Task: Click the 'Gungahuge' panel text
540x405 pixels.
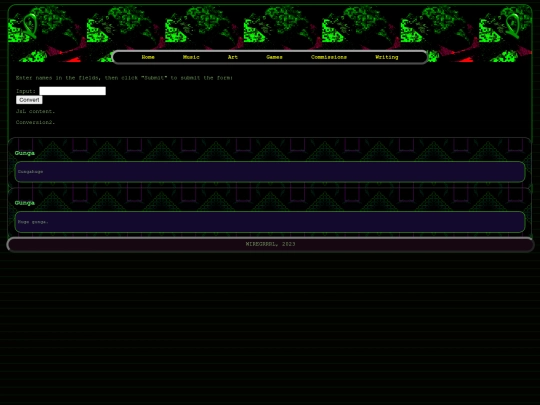Action: (31, 172)
